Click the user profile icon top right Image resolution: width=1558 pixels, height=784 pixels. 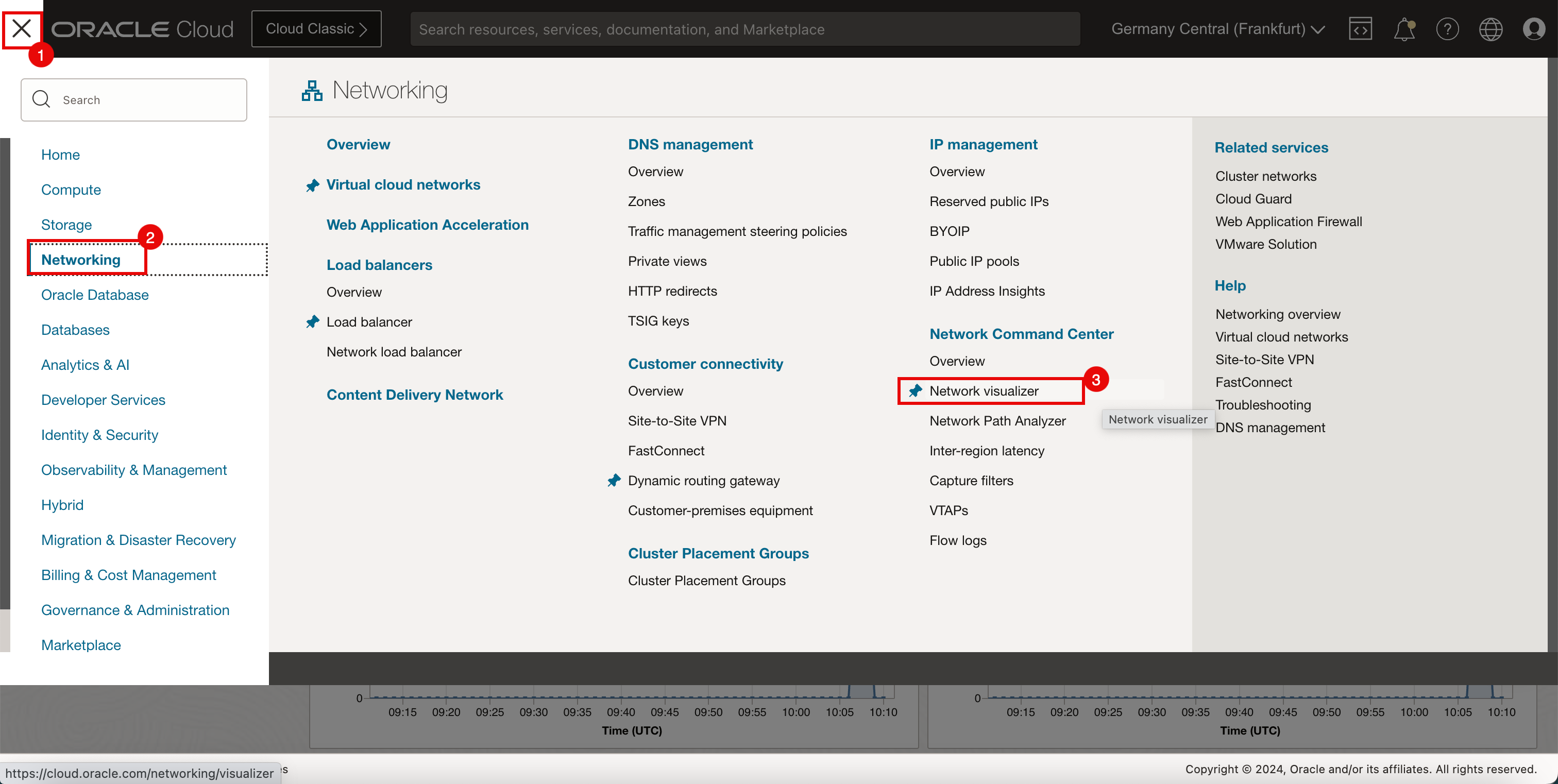tap(1533, 29)
